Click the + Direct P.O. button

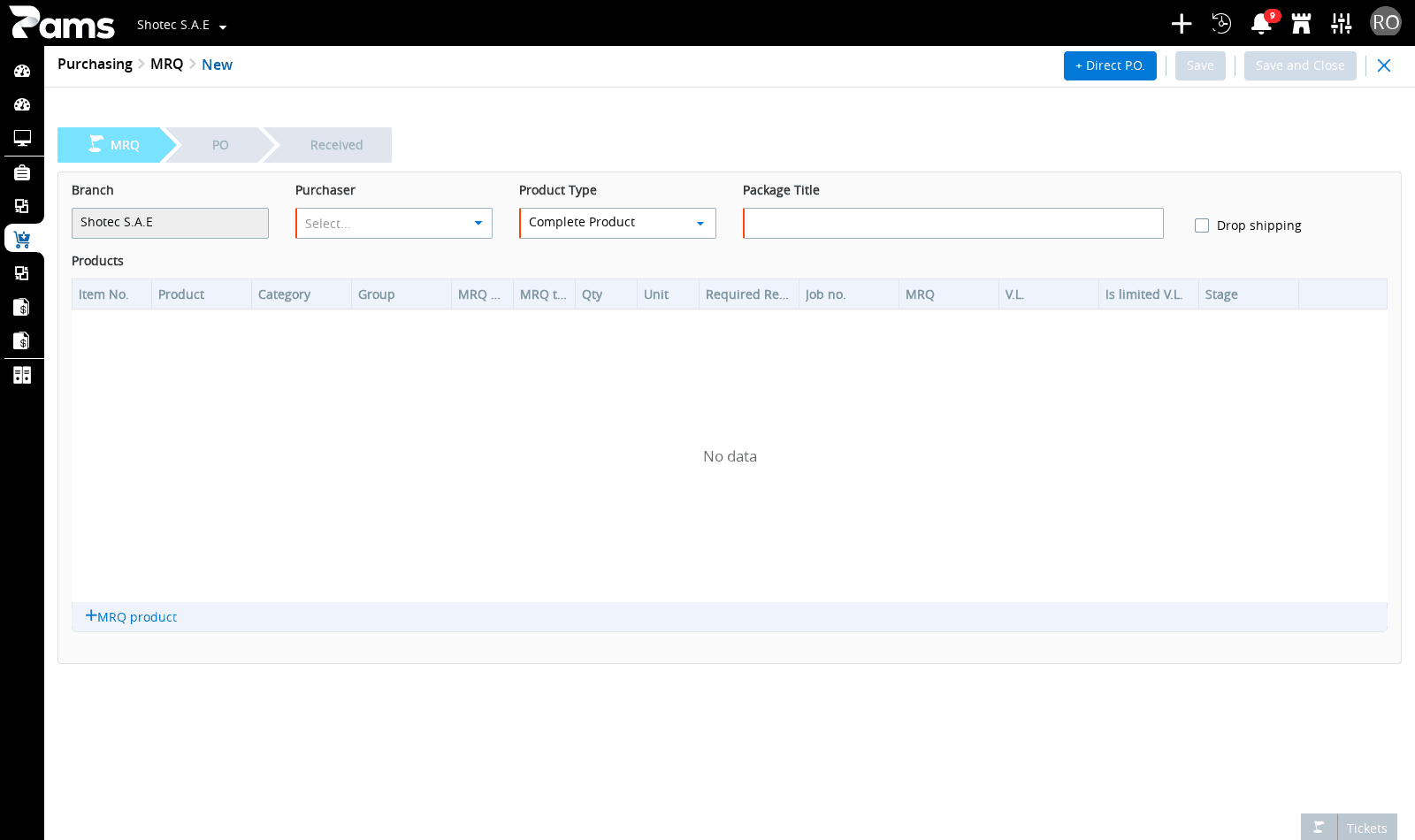1110,65
